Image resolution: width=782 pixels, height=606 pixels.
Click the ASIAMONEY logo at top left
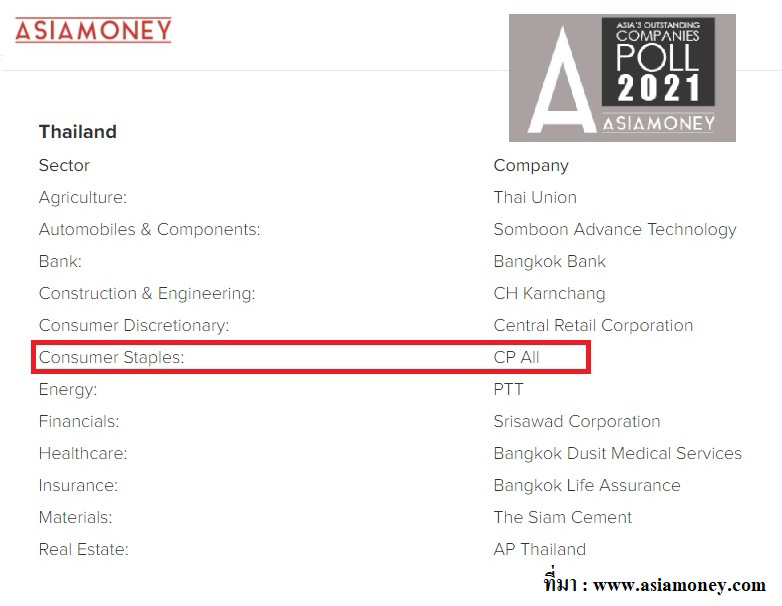pos(93,30)
